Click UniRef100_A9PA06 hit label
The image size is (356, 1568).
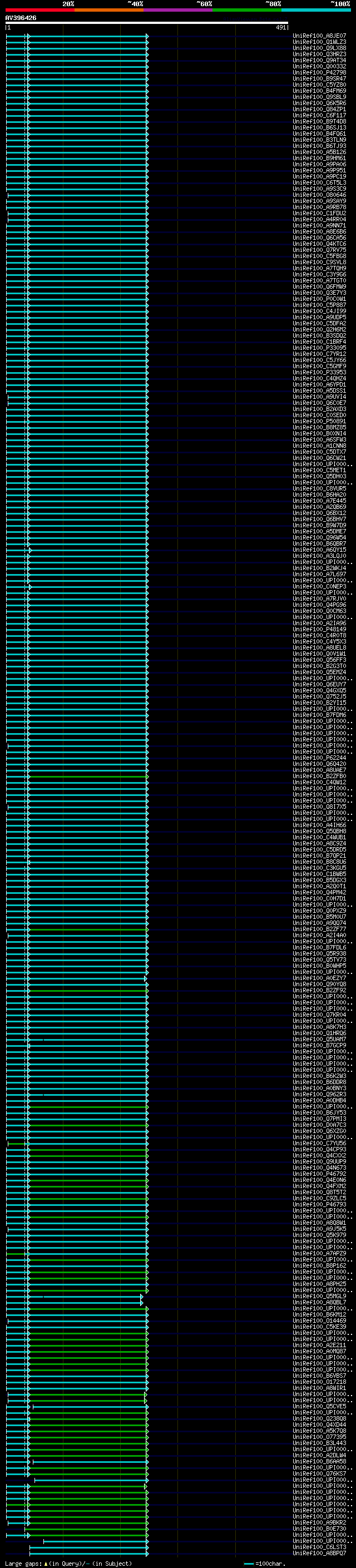click(319, 164)
